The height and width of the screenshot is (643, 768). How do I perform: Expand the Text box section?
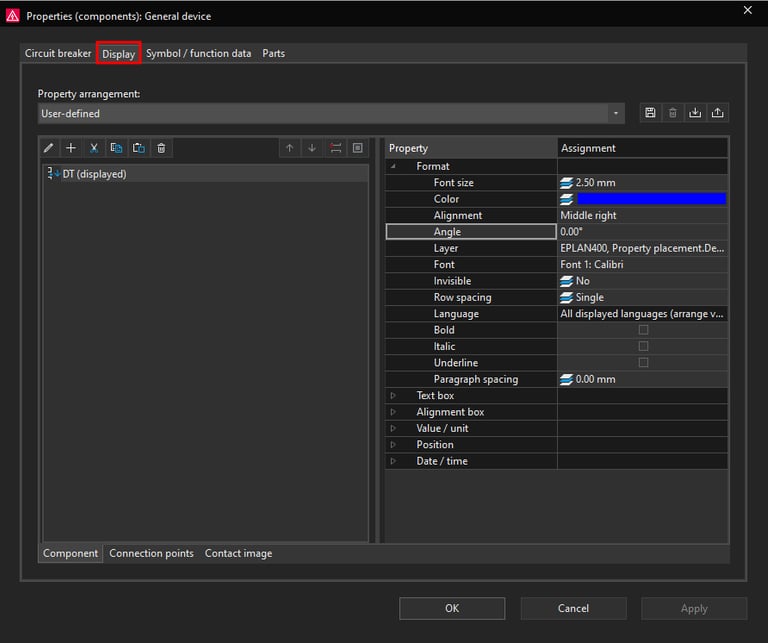pos(393,396)
